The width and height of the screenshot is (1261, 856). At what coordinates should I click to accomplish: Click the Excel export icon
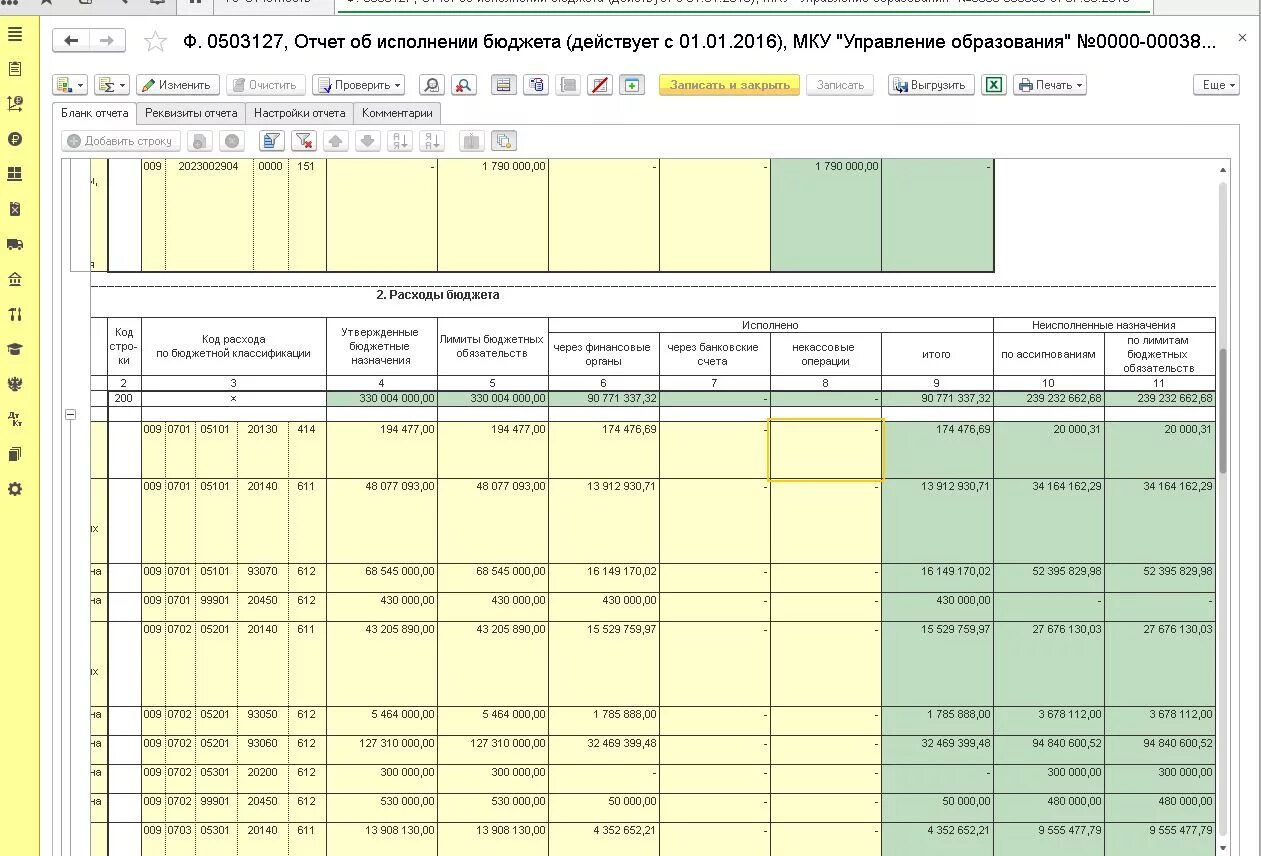(x=993, y=85)
